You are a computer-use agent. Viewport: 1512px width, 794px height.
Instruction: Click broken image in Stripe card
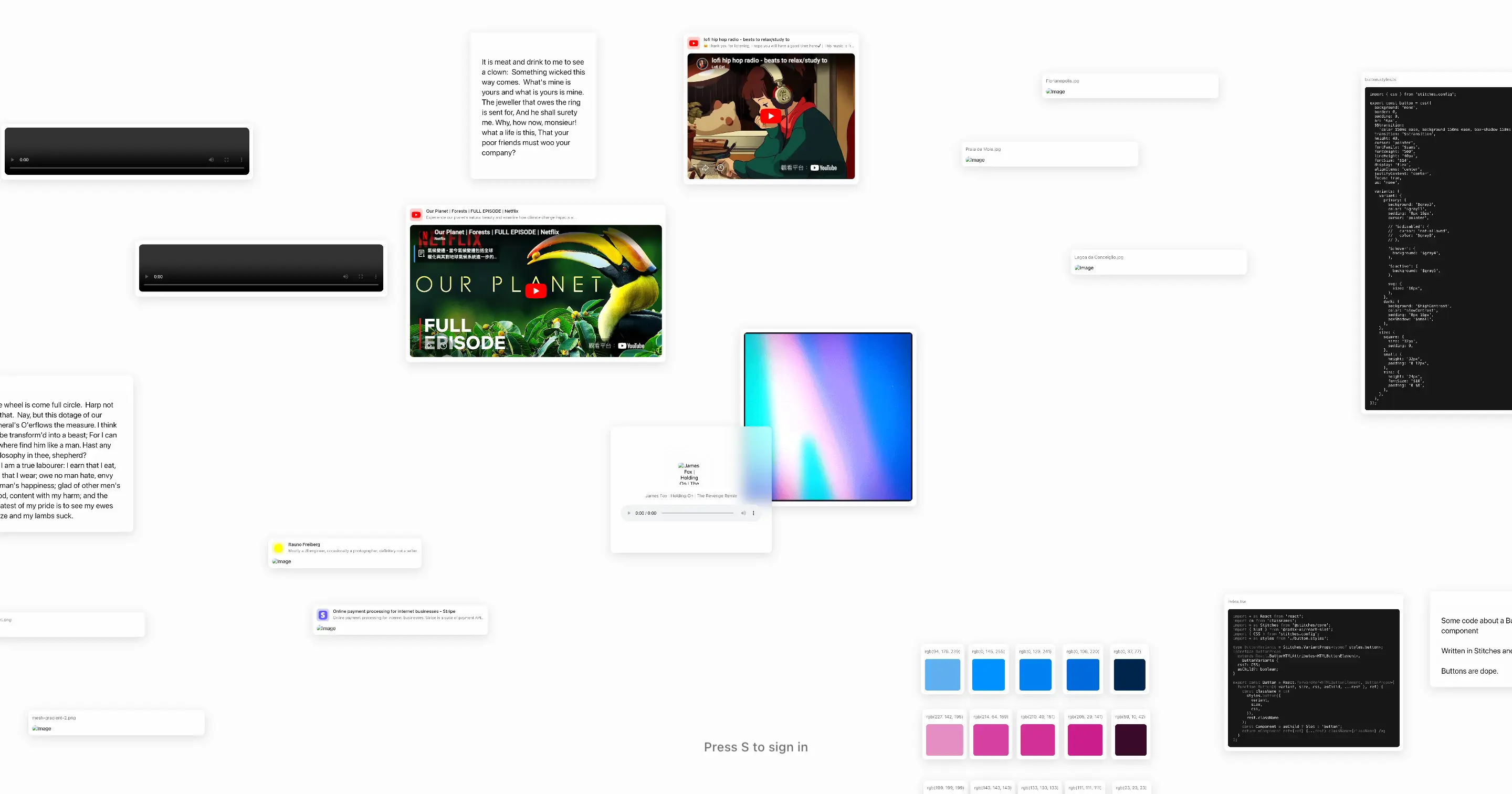(327, 629)
